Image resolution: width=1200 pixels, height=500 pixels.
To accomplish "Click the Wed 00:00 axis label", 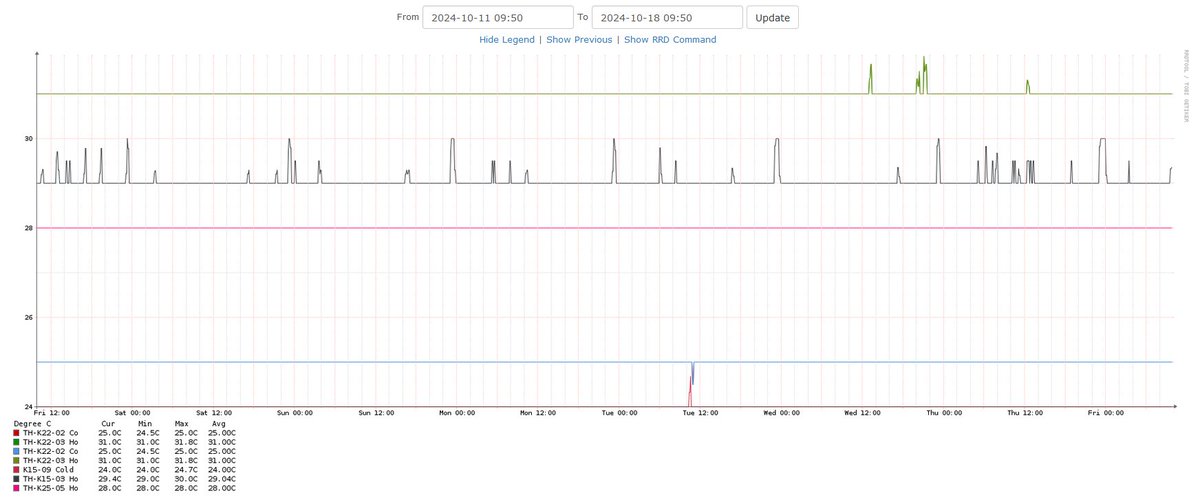I will (781, 412).
